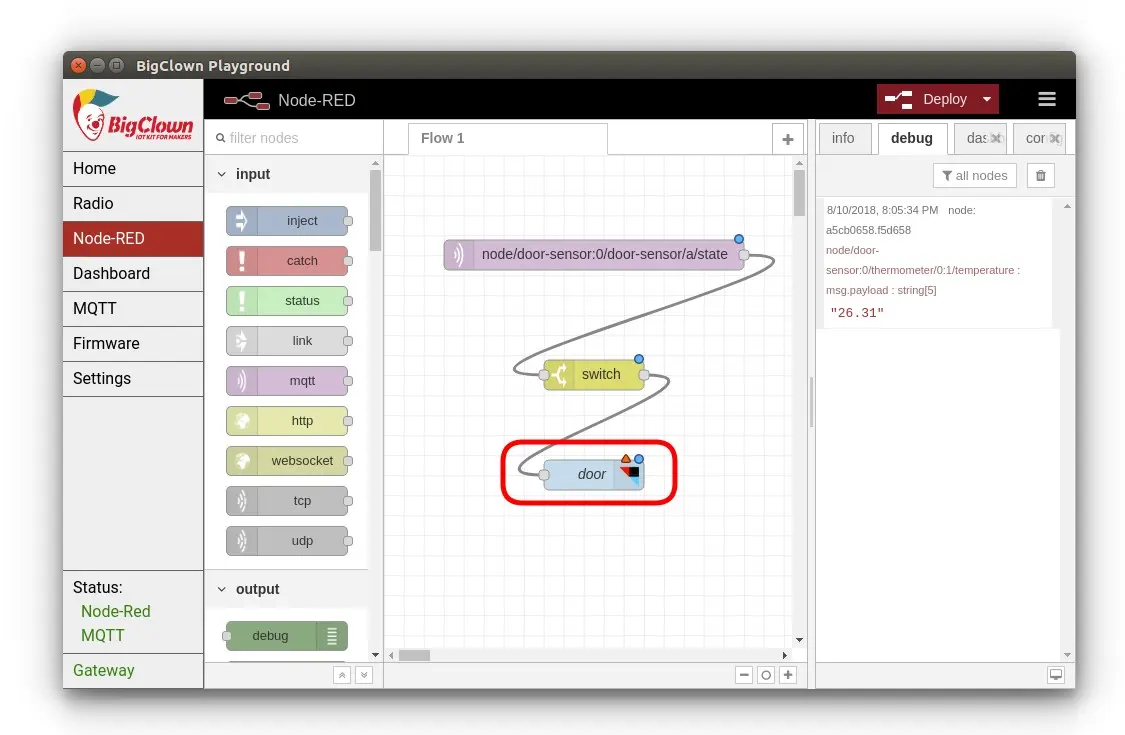
Task: Select the tcp node in palette
Action: pyautogui.click(x=287, y=501)
